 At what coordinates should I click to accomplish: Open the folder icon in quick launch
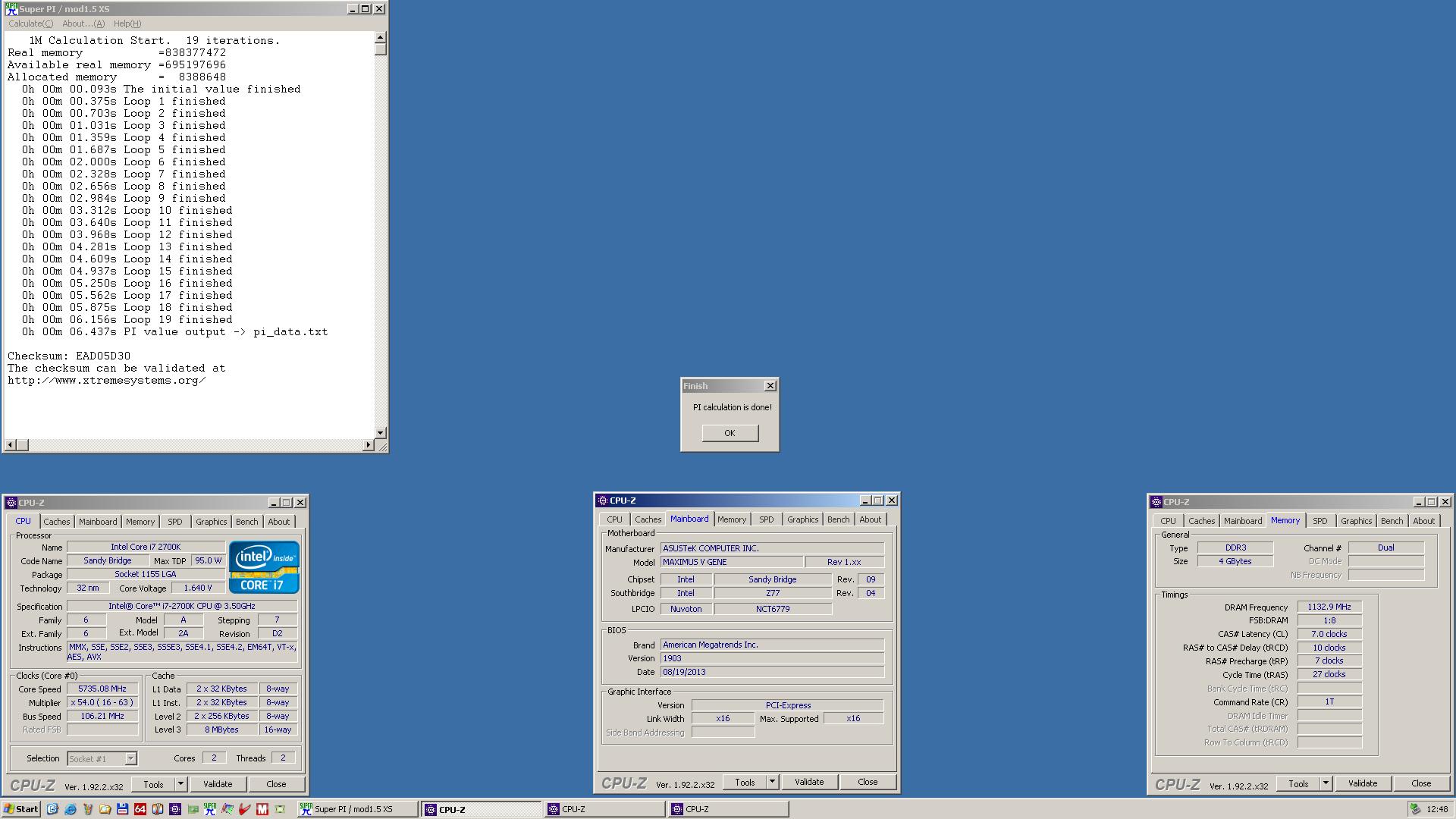(x=105, y=809)
